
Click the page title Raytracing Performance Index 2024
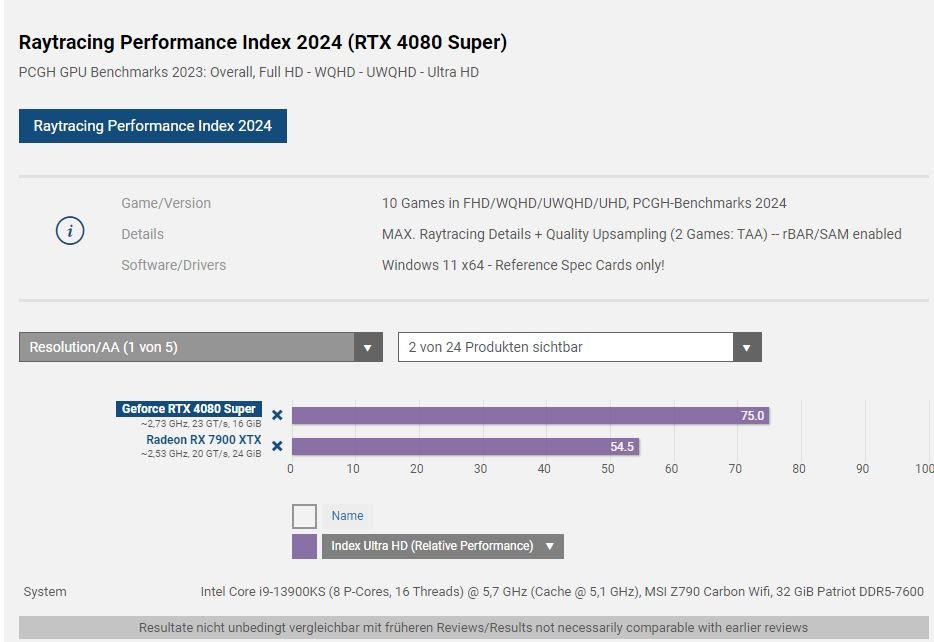point(263,42)
